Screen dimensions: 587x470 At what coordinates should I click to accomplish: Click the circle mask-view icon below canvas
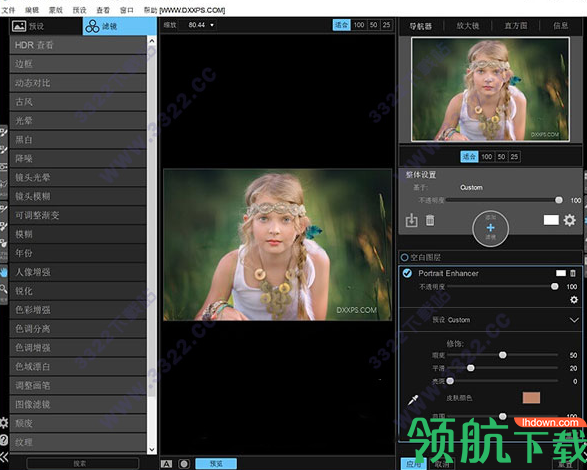click(184, 464)
